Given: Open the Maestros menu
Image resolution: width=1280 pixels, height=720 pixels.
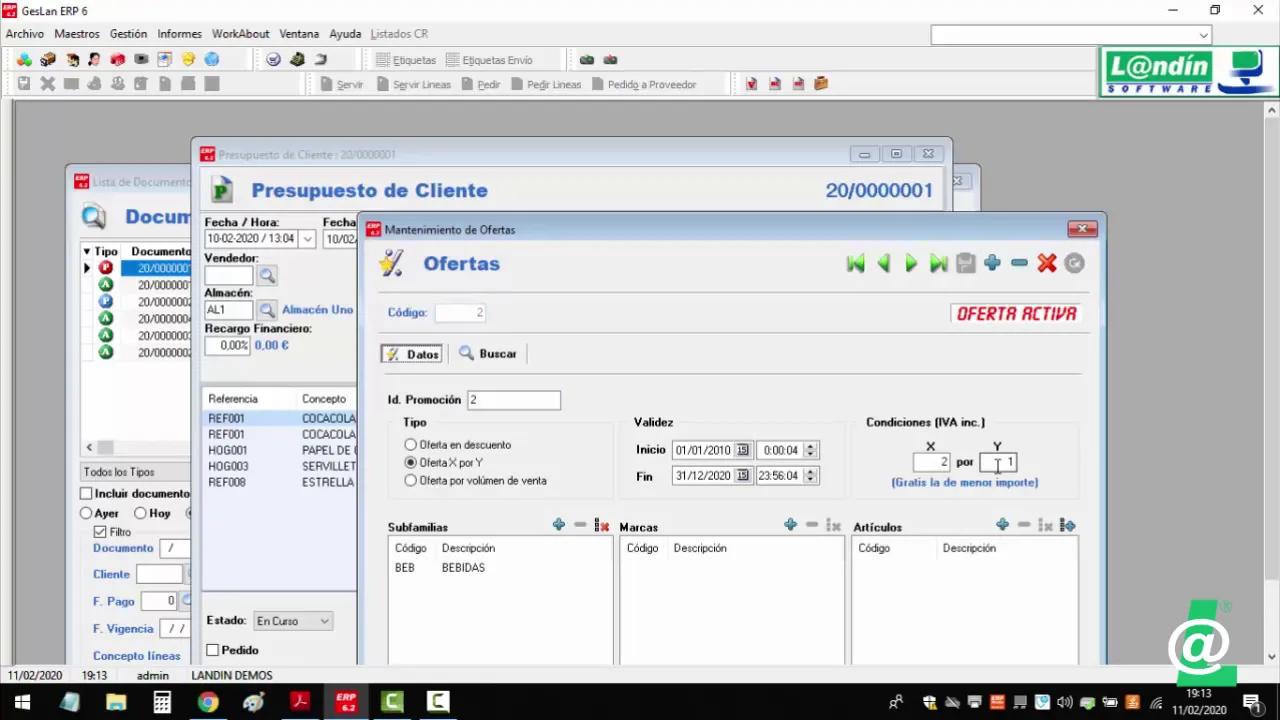Looking at the screenshot, I should (x=77, y=33).
